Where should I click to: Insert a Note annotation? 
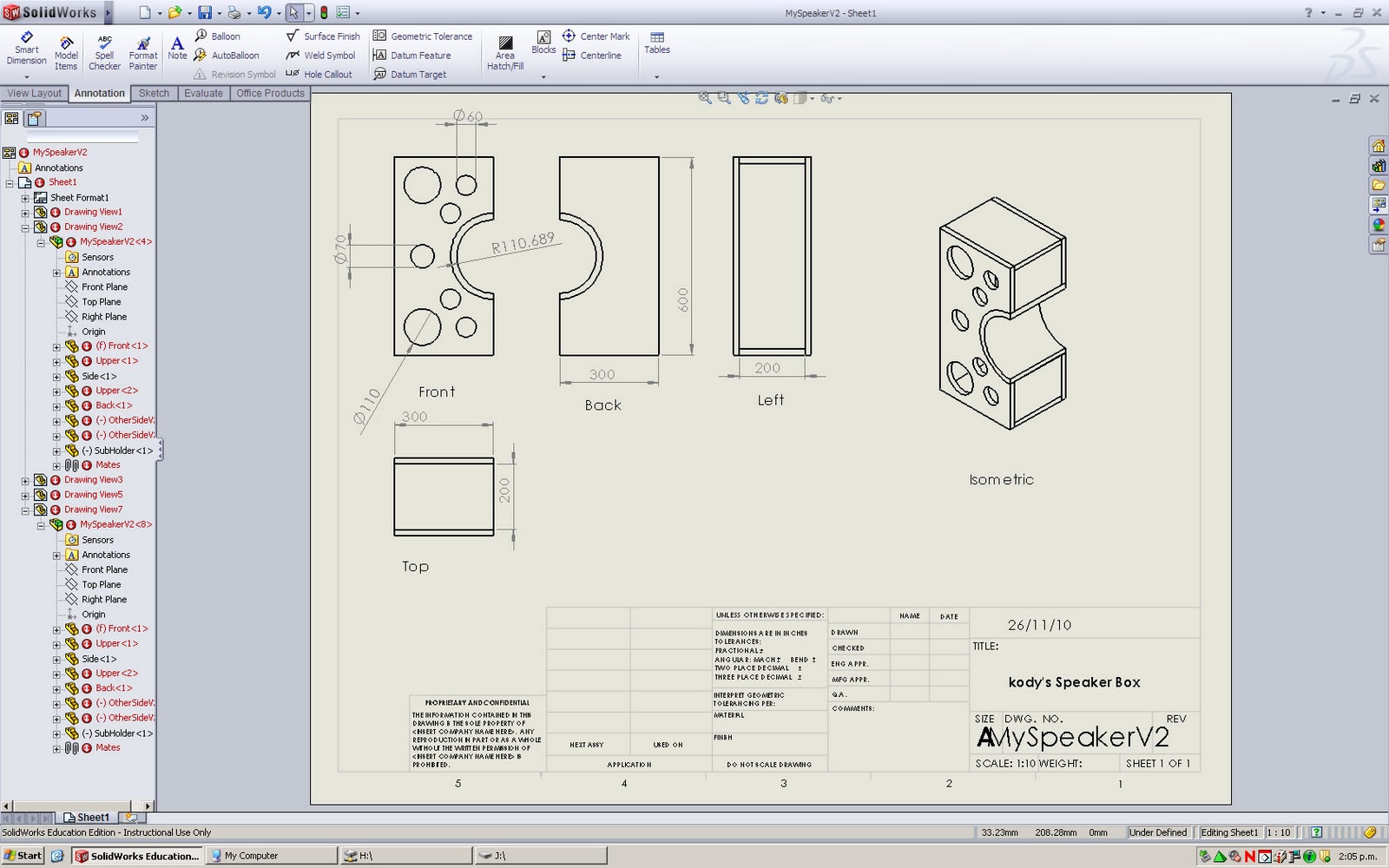(177, 49)
